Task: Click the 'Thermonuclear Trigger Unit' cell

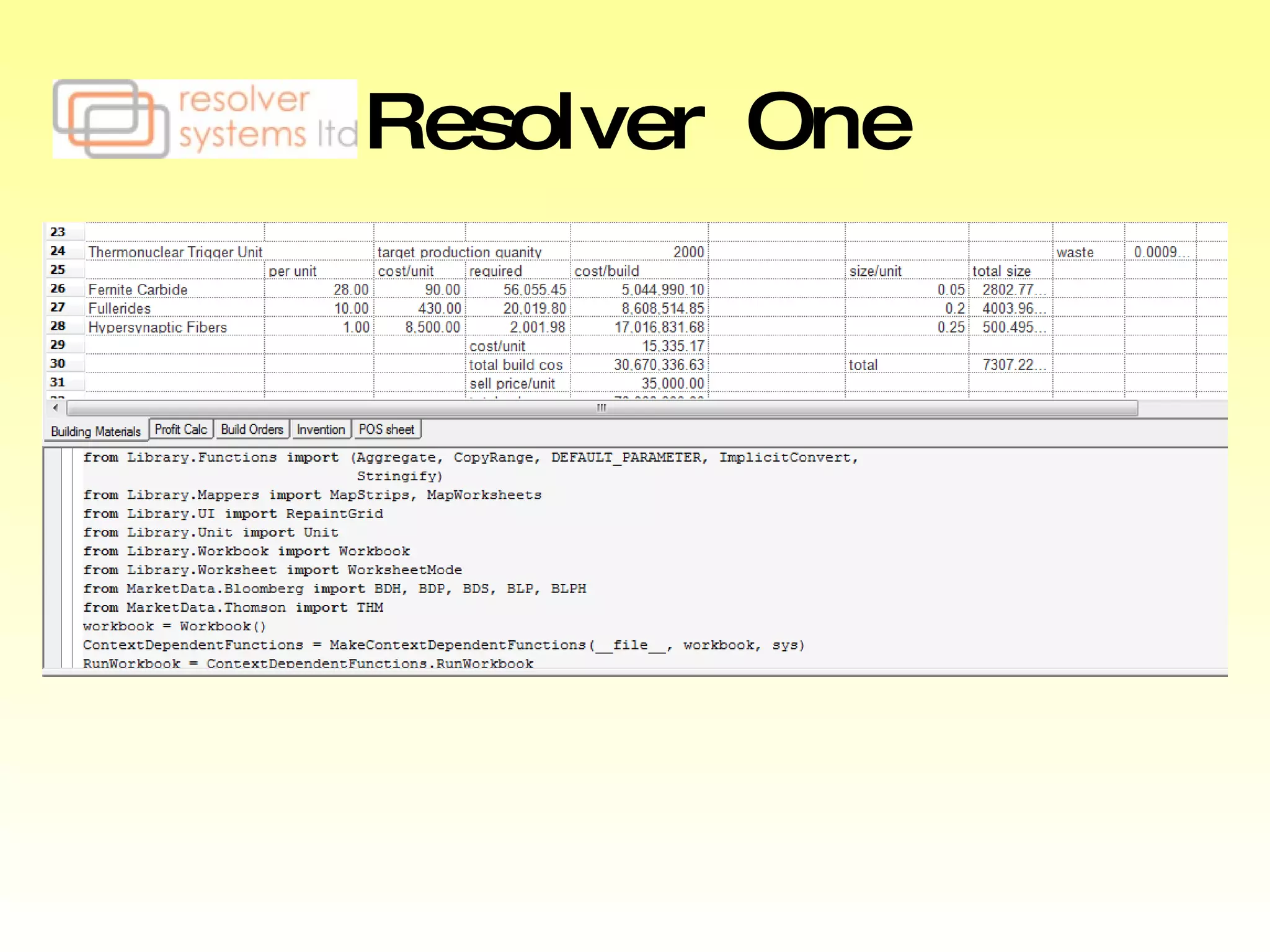Action: click(175, 252)
